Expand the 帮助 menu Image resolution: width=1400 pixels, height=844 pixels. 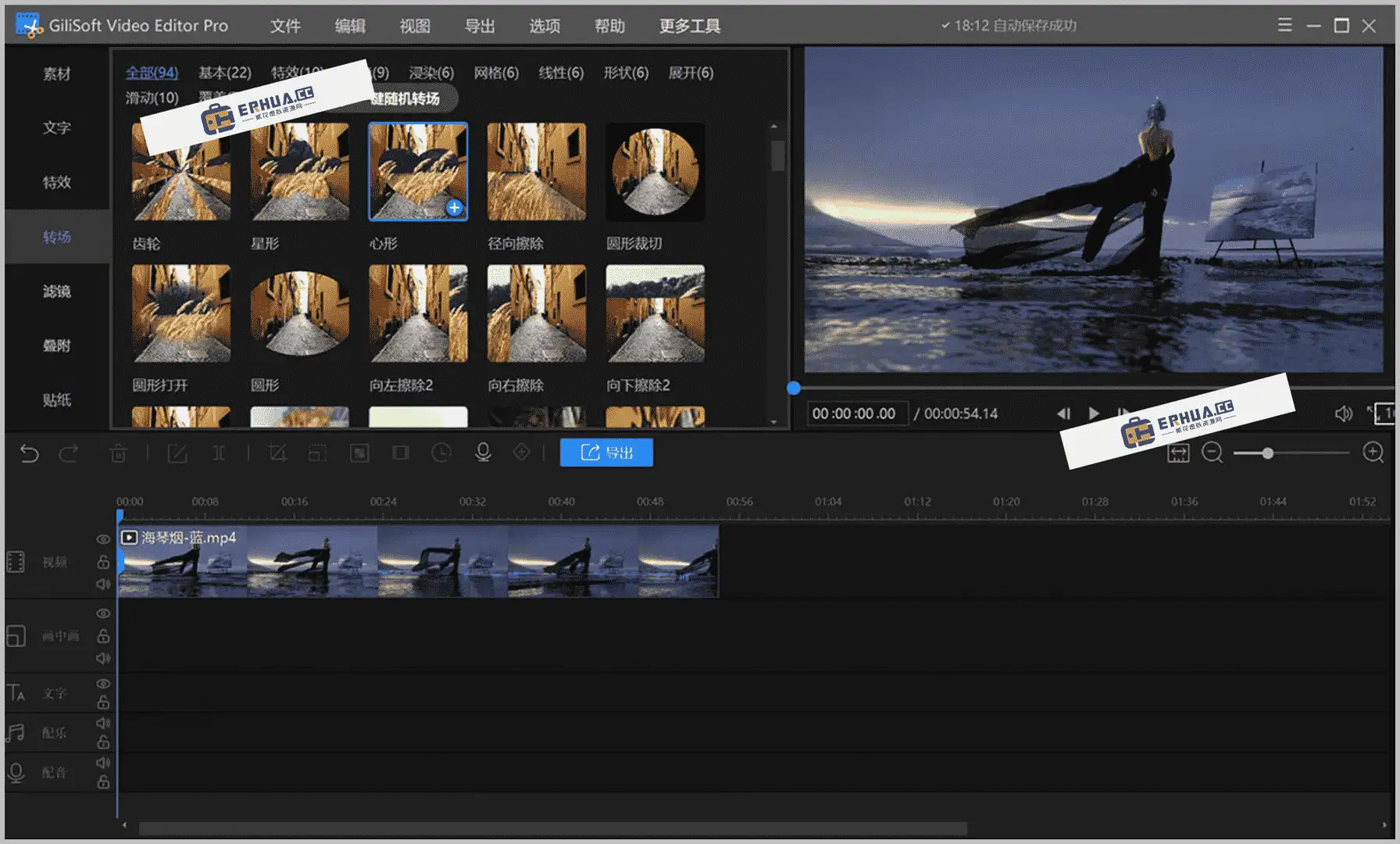tap(609, 26)
